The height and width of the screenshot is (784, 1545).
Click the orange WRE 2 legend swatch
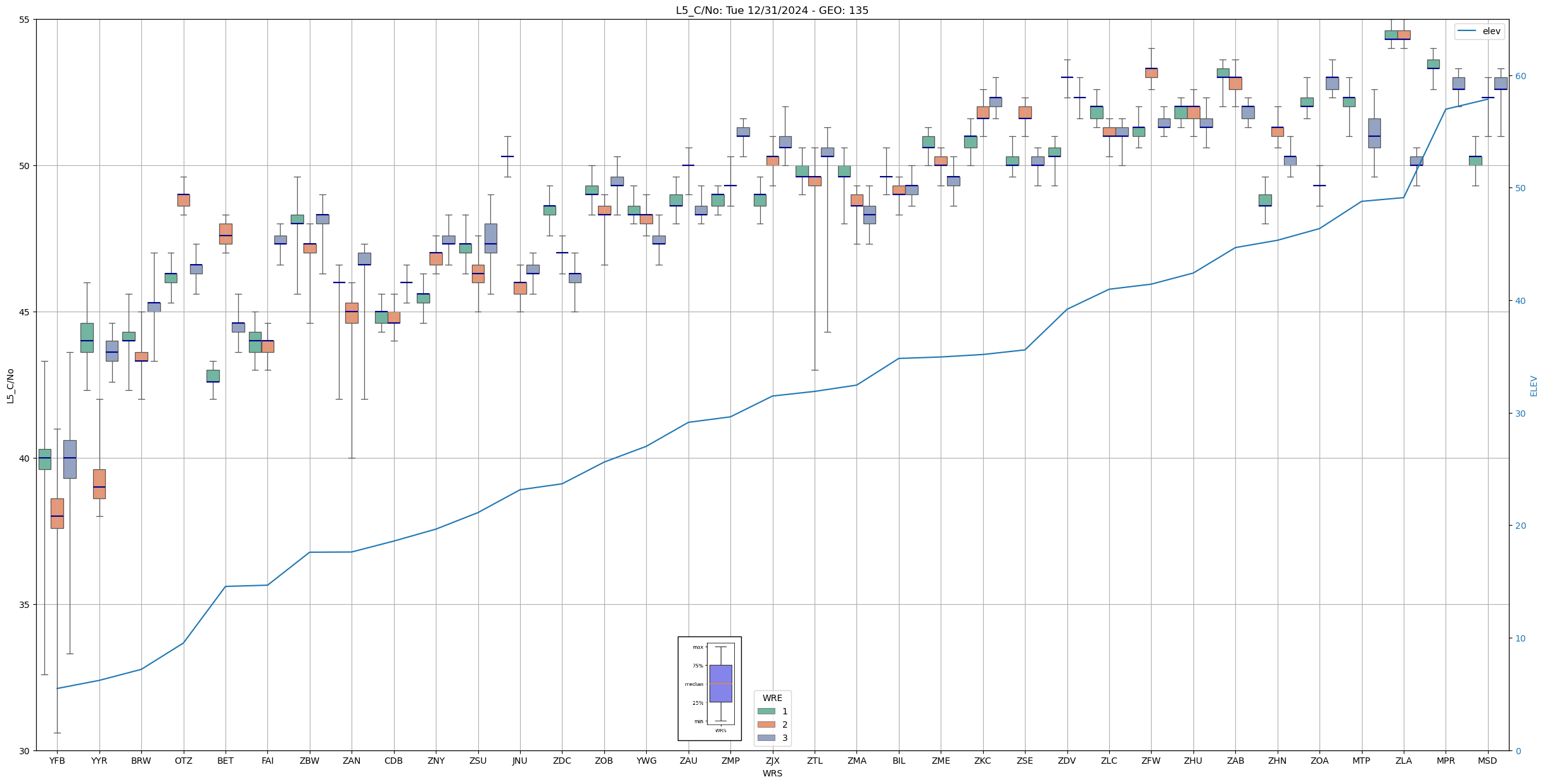click(766, 724)
